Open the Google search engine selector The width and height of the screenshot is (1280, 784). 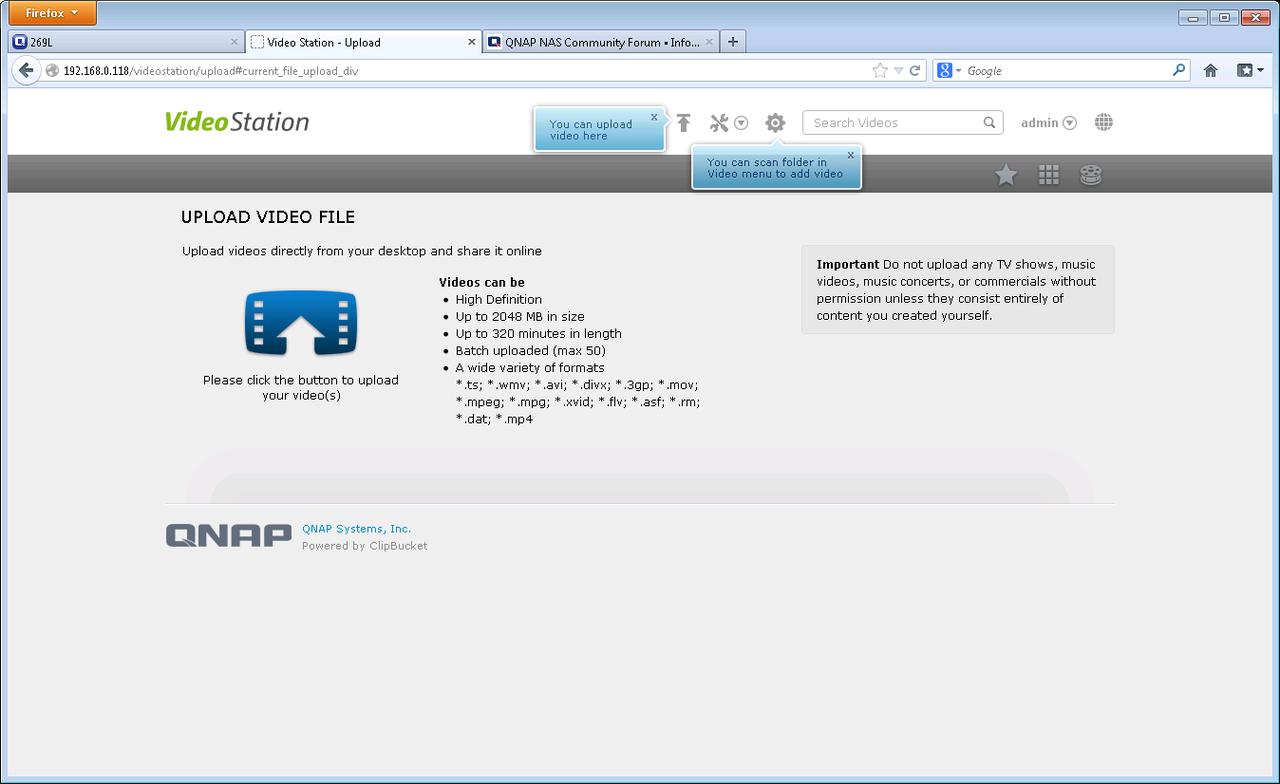click(x=949, y=71)
